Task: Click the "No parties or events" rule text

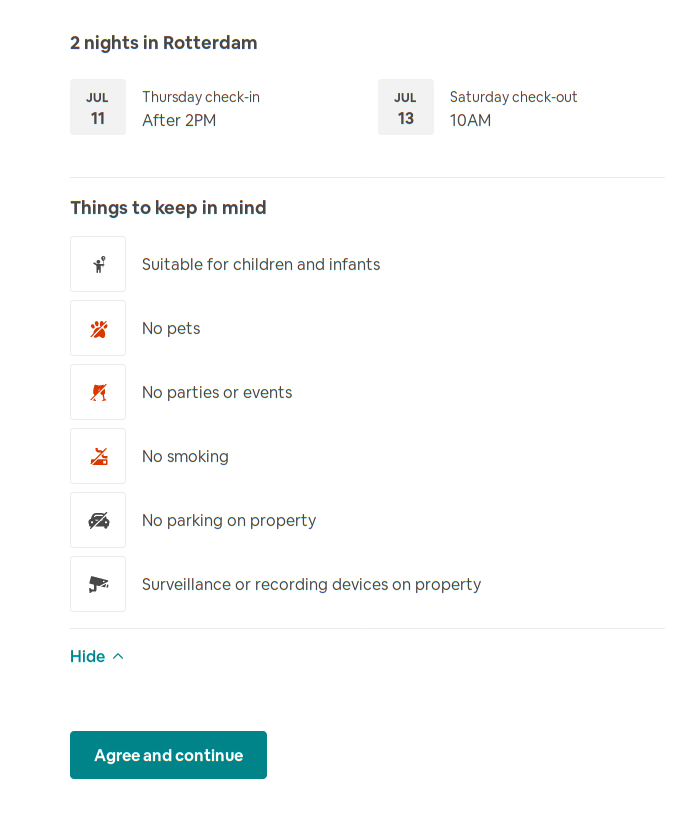Action: (x=217, y=393)
